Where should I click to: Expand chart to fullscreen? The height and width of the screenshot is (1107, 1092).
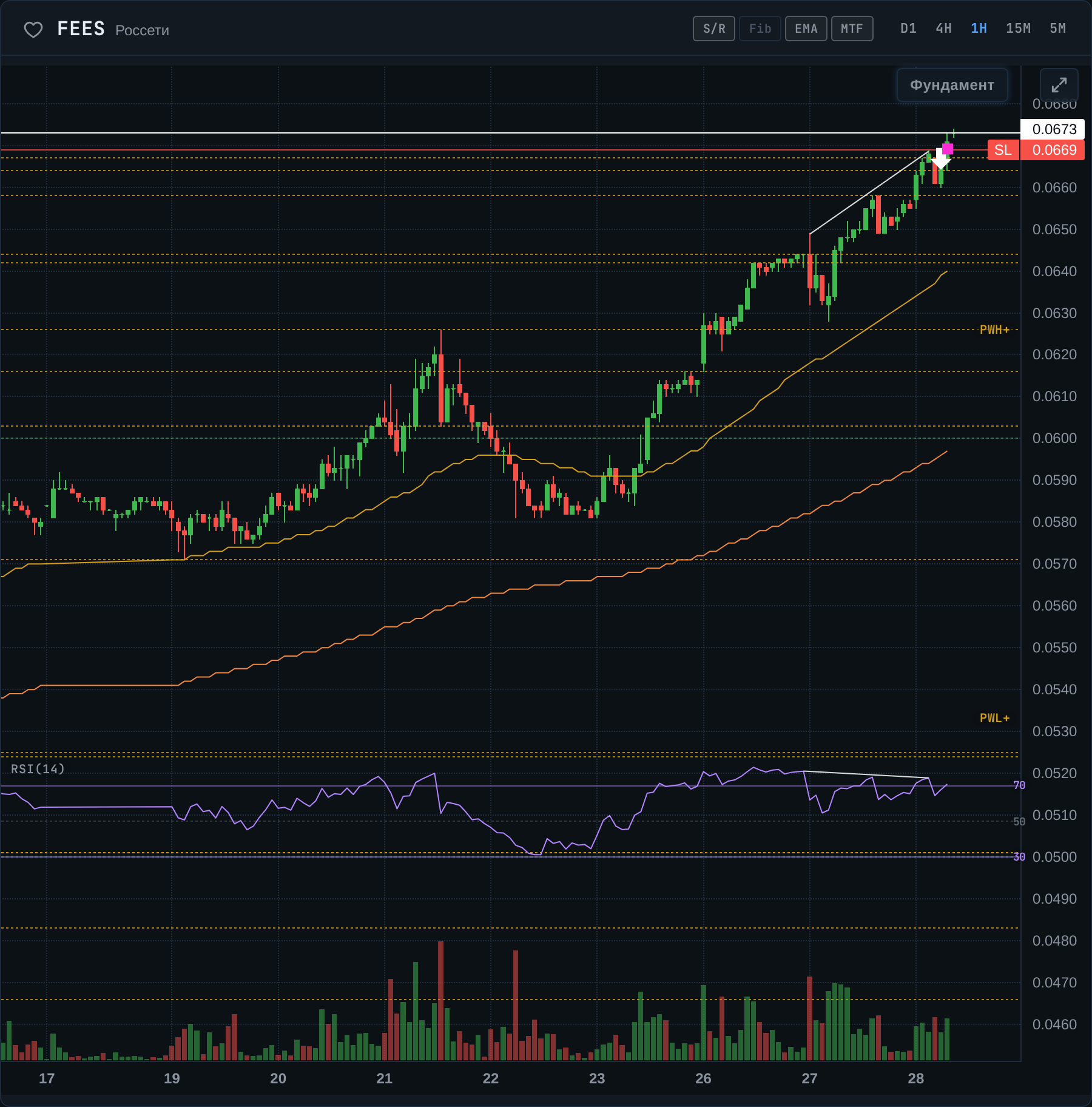coord(1059,85)
